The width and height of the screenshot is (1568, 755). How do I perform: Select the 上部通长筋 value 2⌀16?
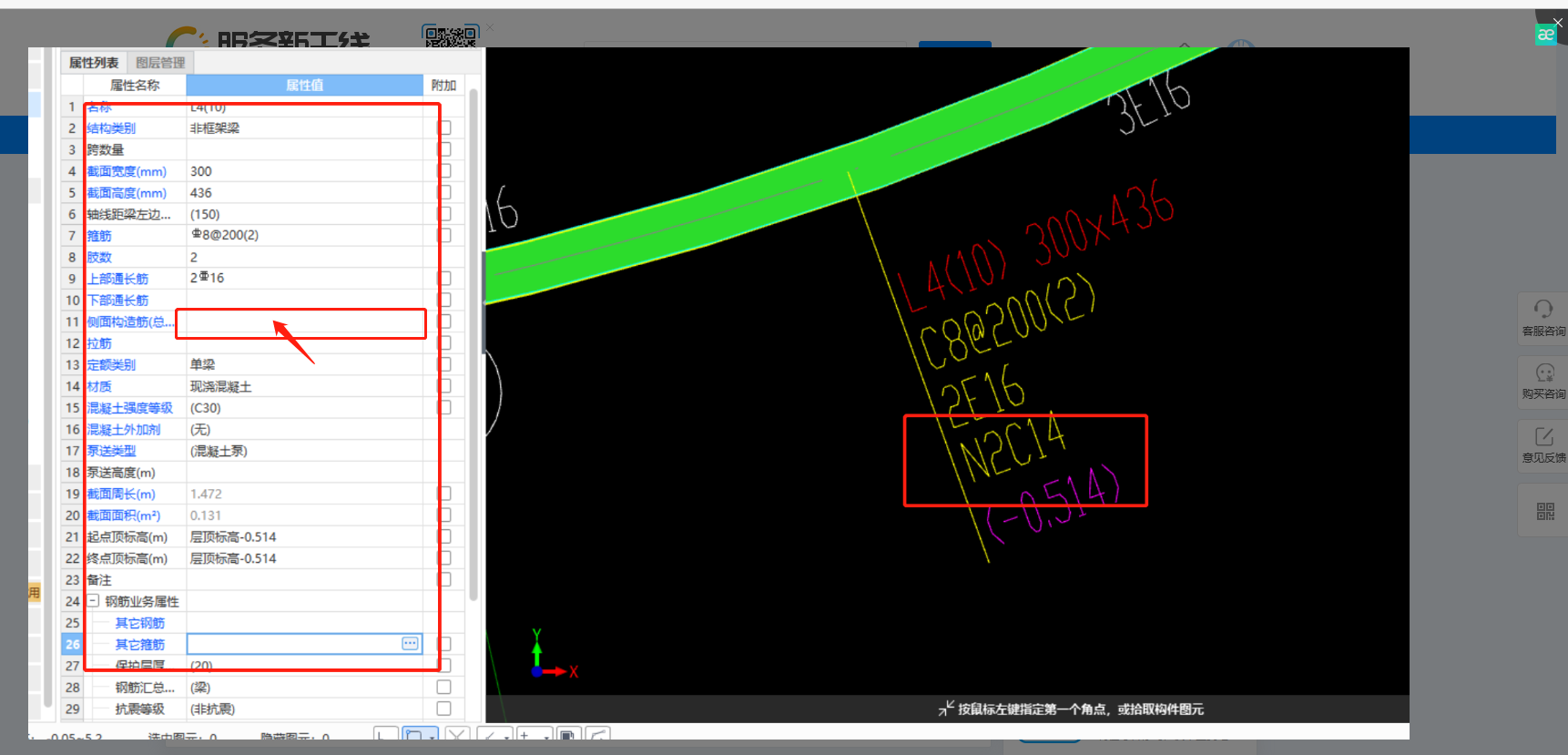[207, 278]
